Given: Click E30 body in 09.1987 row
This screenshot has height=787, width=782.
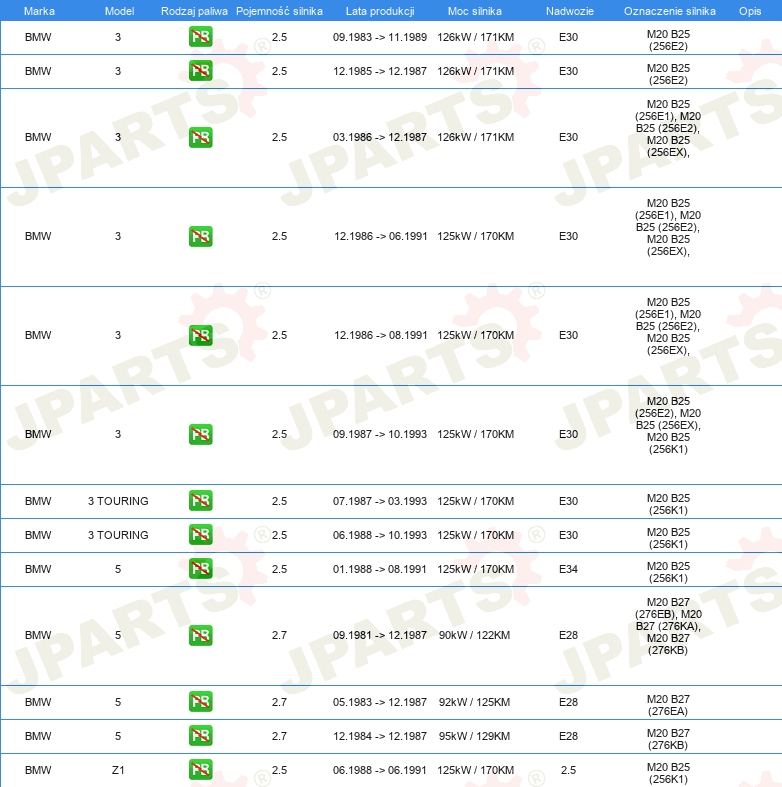Looking at the screenshot, I should click(568, 434).
